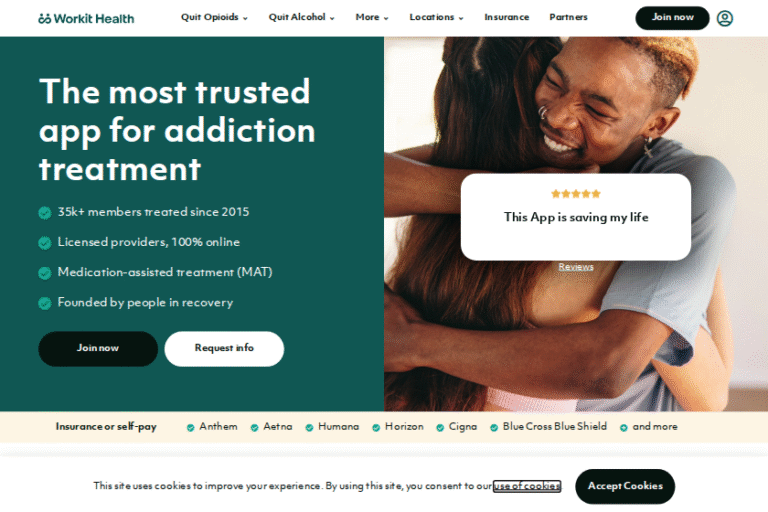This screenshot has width=768, height=512.
Task: Click checkmark icon next to Anthem
Action: point(190,428)
